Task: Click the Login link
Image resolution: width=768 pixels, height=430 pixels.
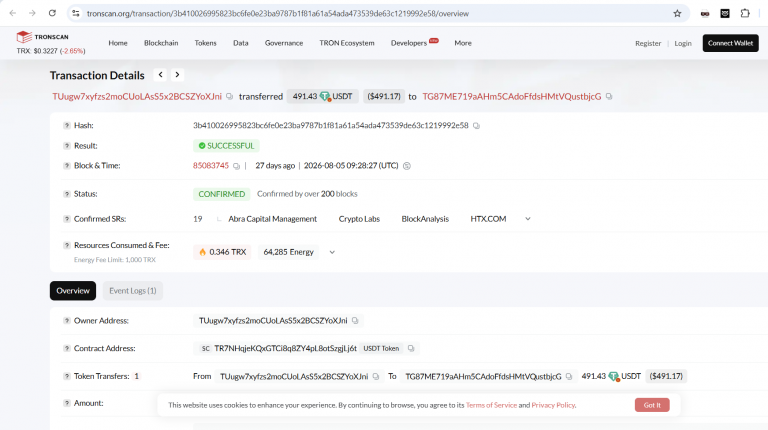Action: click(x=683, y=43)
